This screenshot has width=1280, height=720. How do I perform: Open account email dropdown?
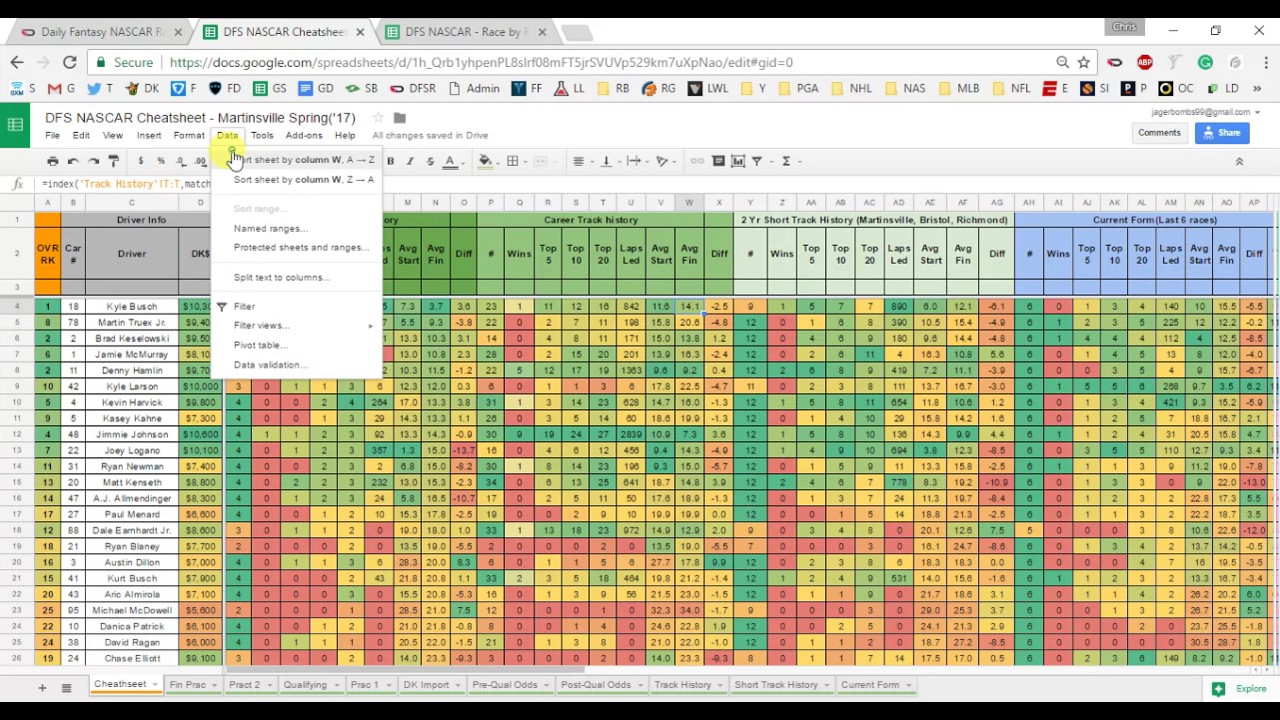point(1205,112)
